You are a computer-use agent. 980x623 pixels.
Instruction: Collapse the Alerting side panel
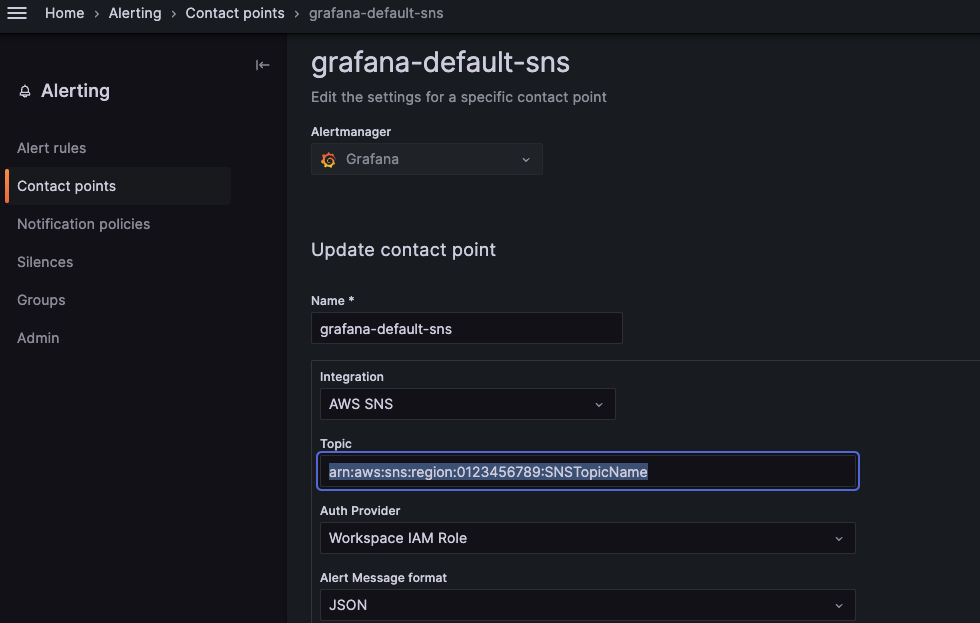pyautogui.click(x=262, y=64)
